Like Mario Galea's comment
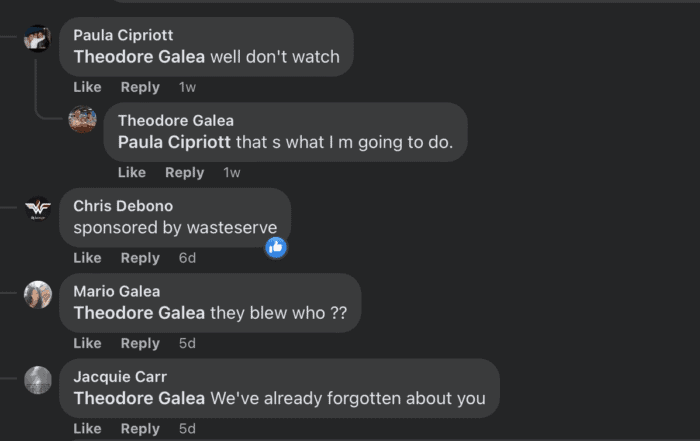700x441 pixels. tap(87, 343)
